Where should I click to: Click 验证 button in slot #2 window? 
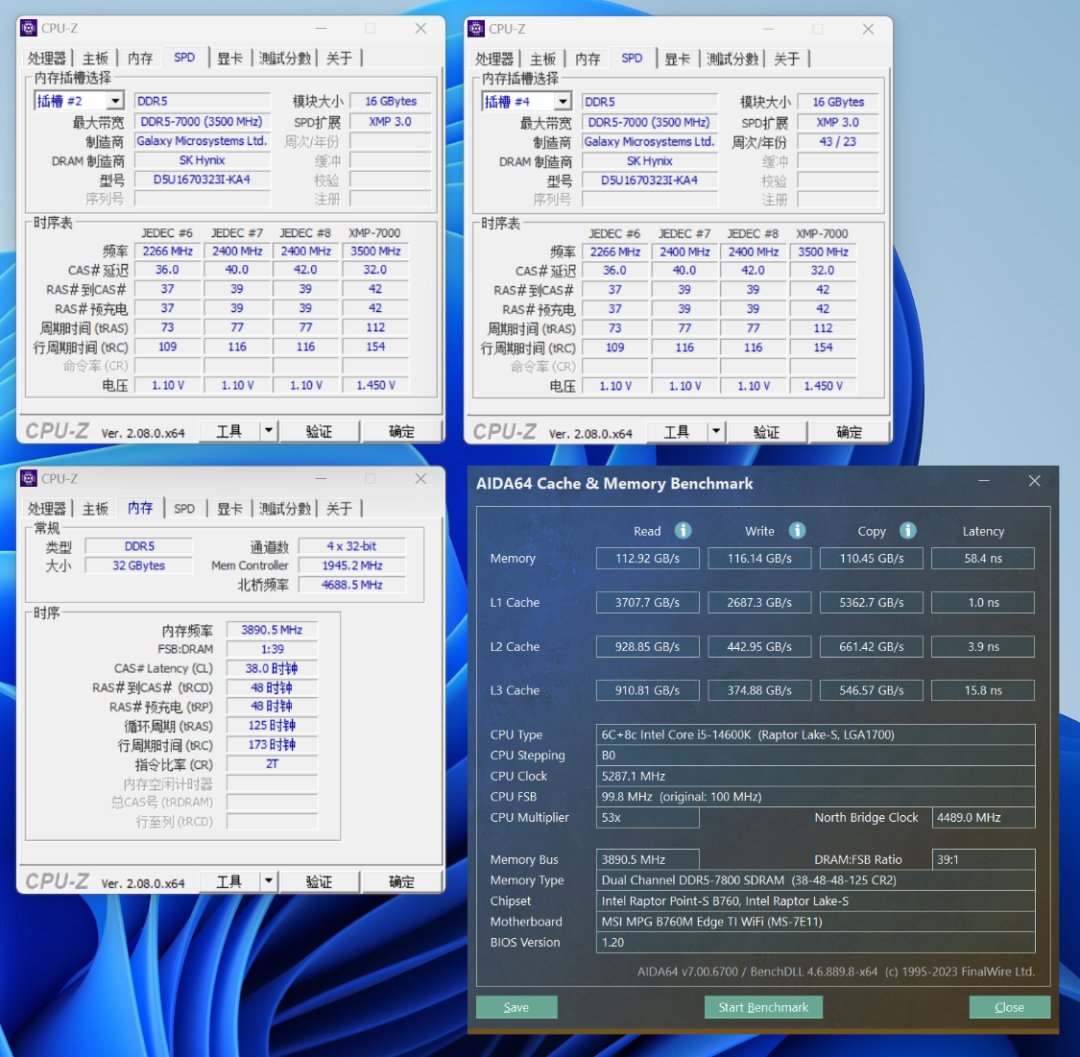(319, 431)
